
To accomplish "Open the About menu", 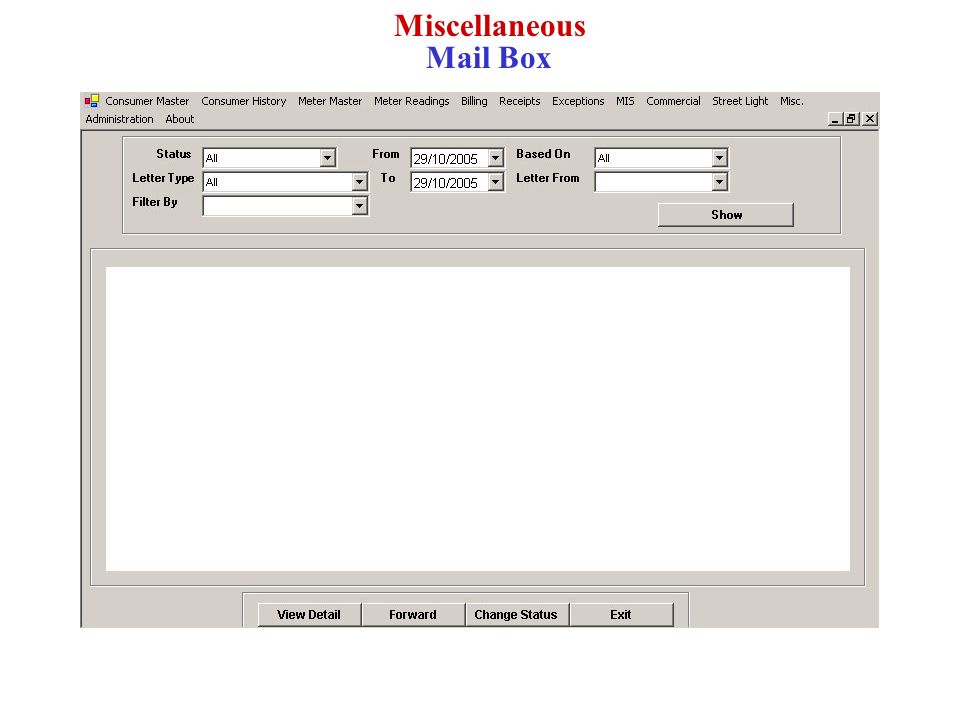I will point(179,119).
